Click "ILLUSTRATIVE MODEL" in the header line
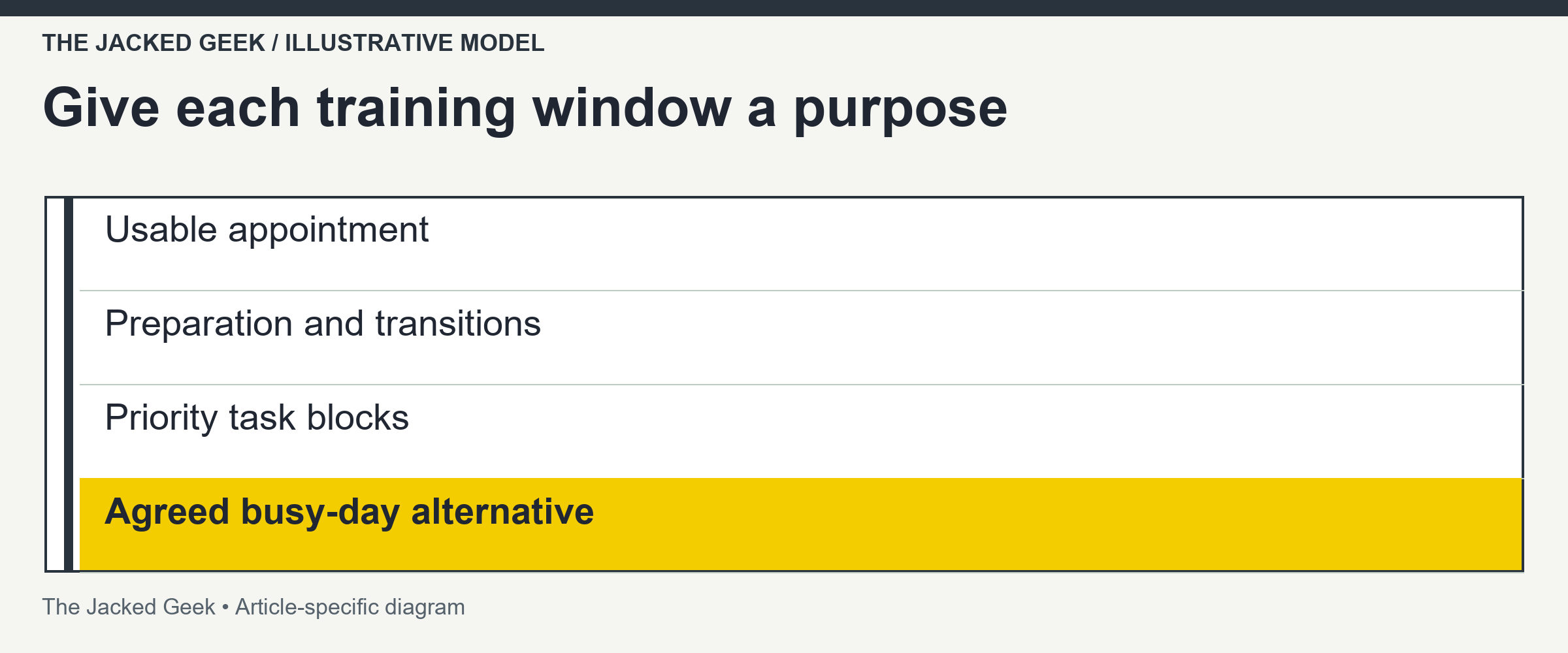 pos(414,43)
